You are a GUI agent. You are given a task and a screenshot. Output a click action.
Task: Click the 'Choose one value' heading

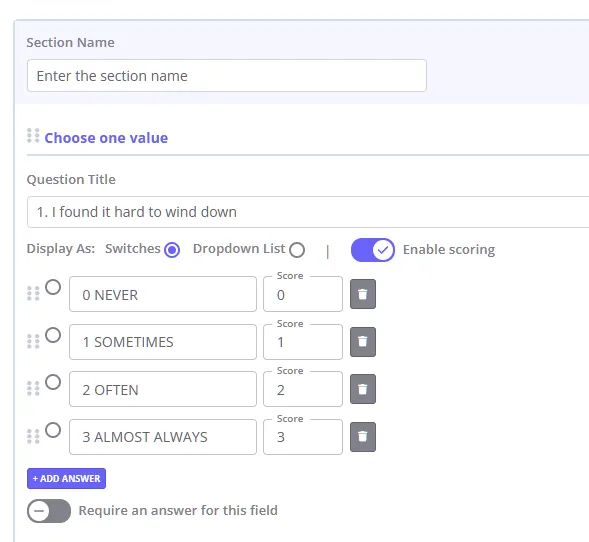(x=106, y=138)
